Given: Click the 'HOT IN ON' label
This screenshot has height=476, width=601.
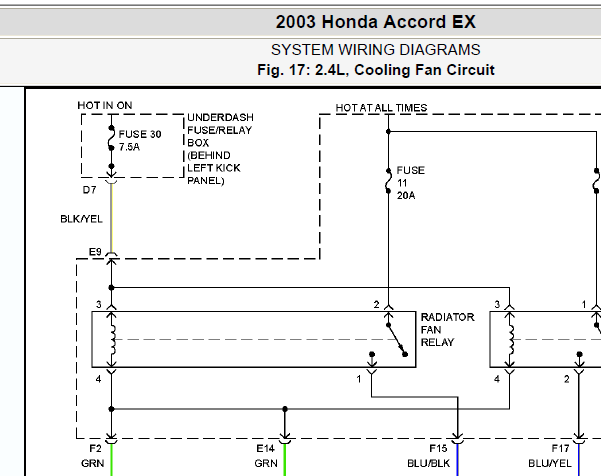Looking at the screenshot, I should [x=105, y=105].
